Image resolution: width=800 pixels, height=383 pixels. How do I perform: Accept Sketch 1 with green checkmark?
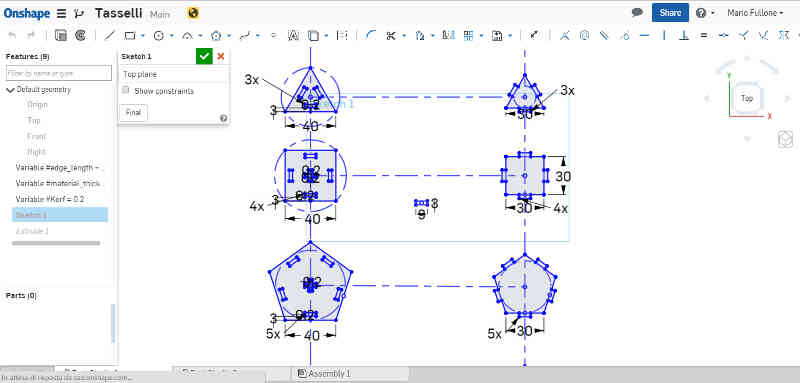(x=204, y=56)
